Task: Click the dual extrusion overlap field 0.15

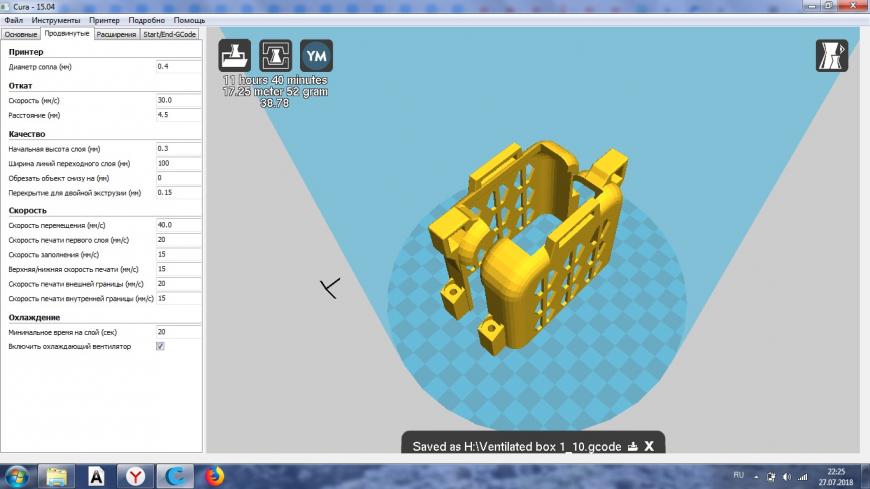Action: (x=178, y=193)
